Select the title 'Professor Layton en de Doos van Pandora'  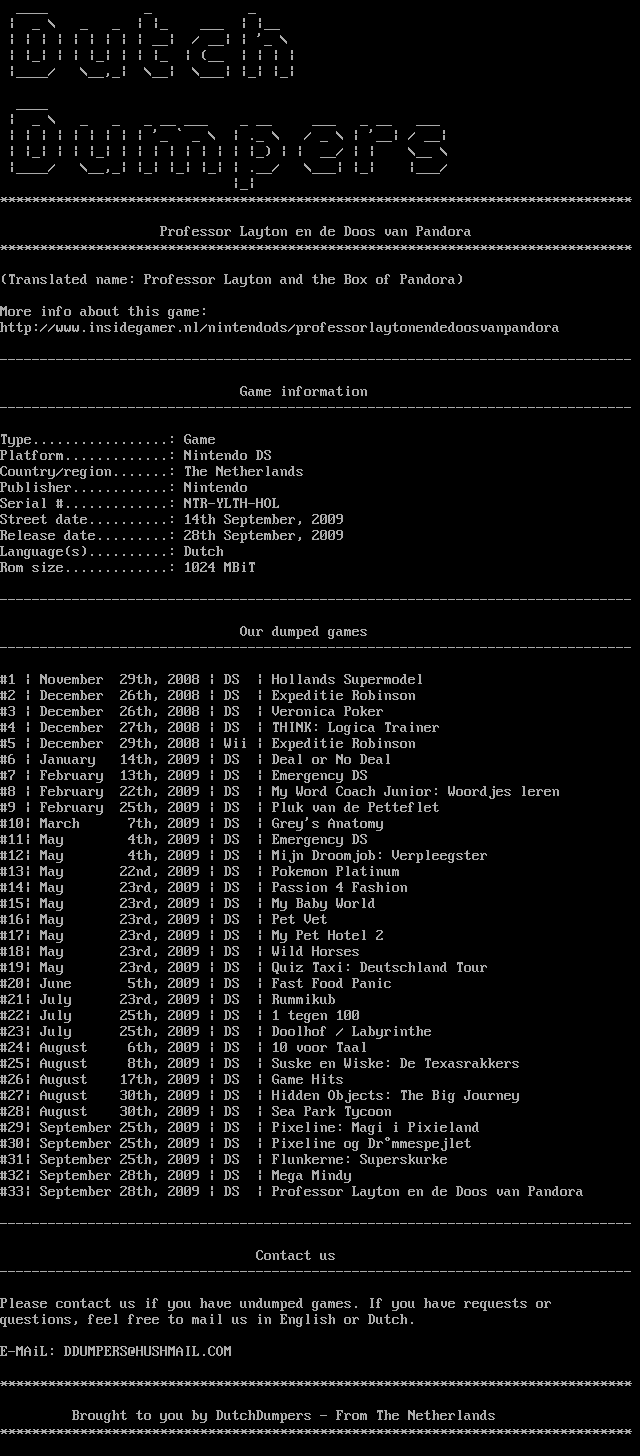[315, 232]
